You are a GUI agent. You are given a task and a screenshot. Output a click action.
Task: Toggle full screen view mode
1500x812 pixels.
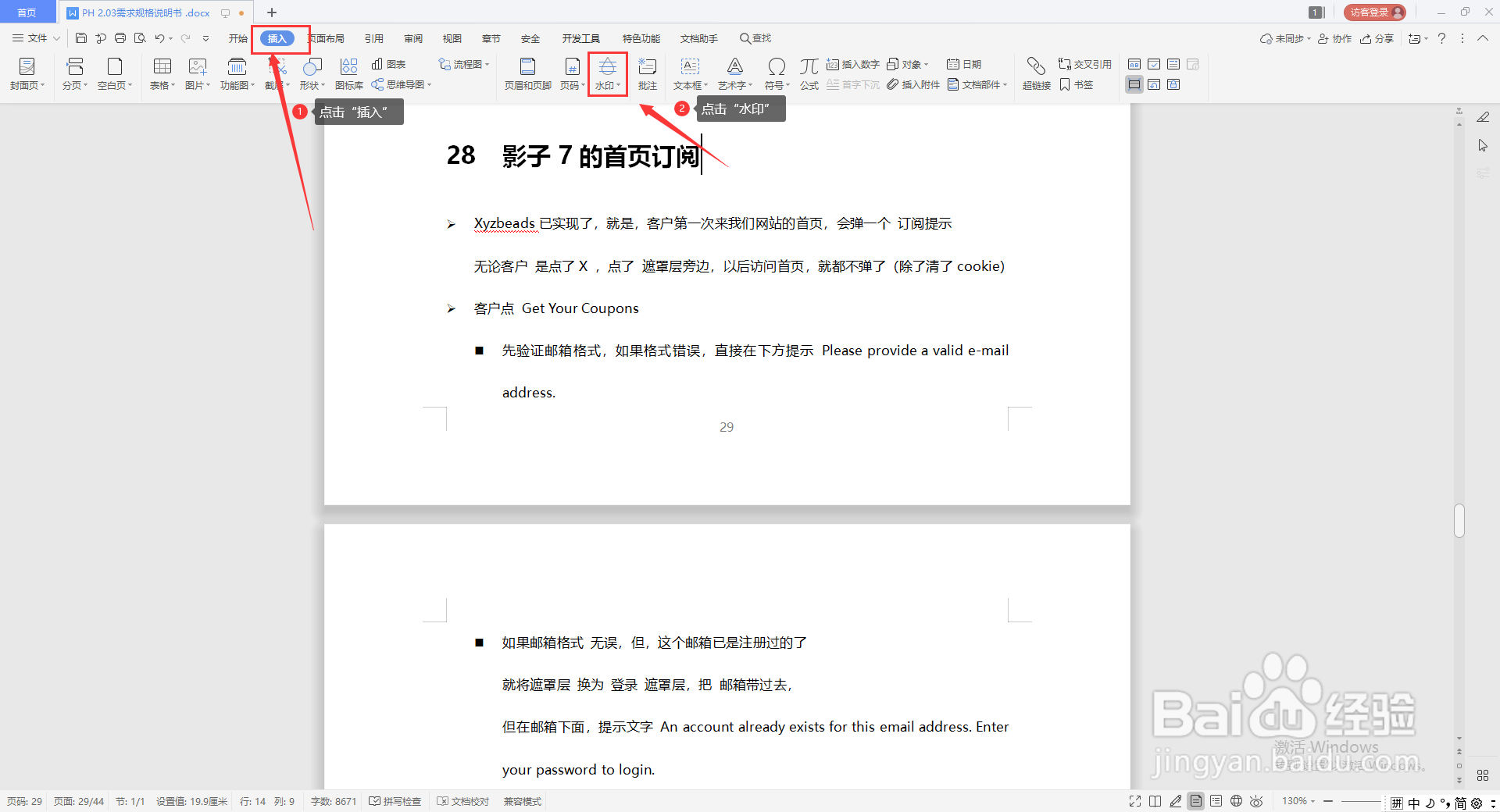(x=1134, y=801)
